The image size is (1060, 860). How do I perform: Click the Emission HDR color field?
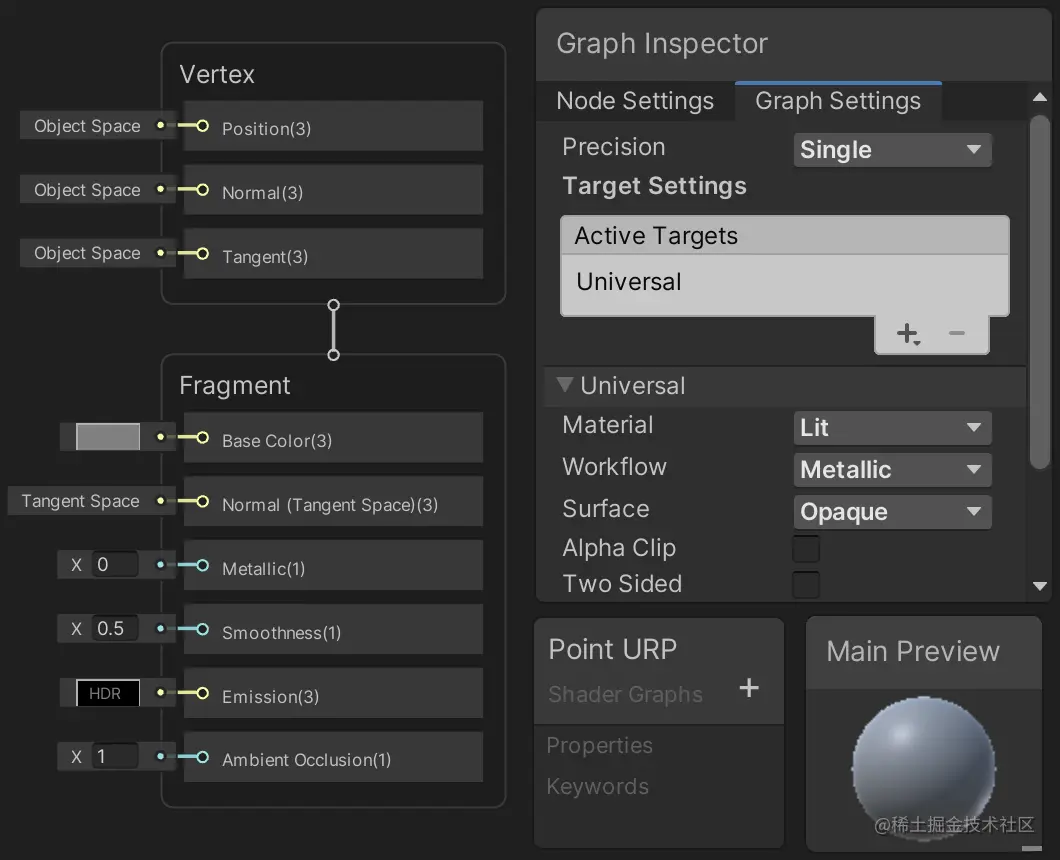(x=108, y=694)
